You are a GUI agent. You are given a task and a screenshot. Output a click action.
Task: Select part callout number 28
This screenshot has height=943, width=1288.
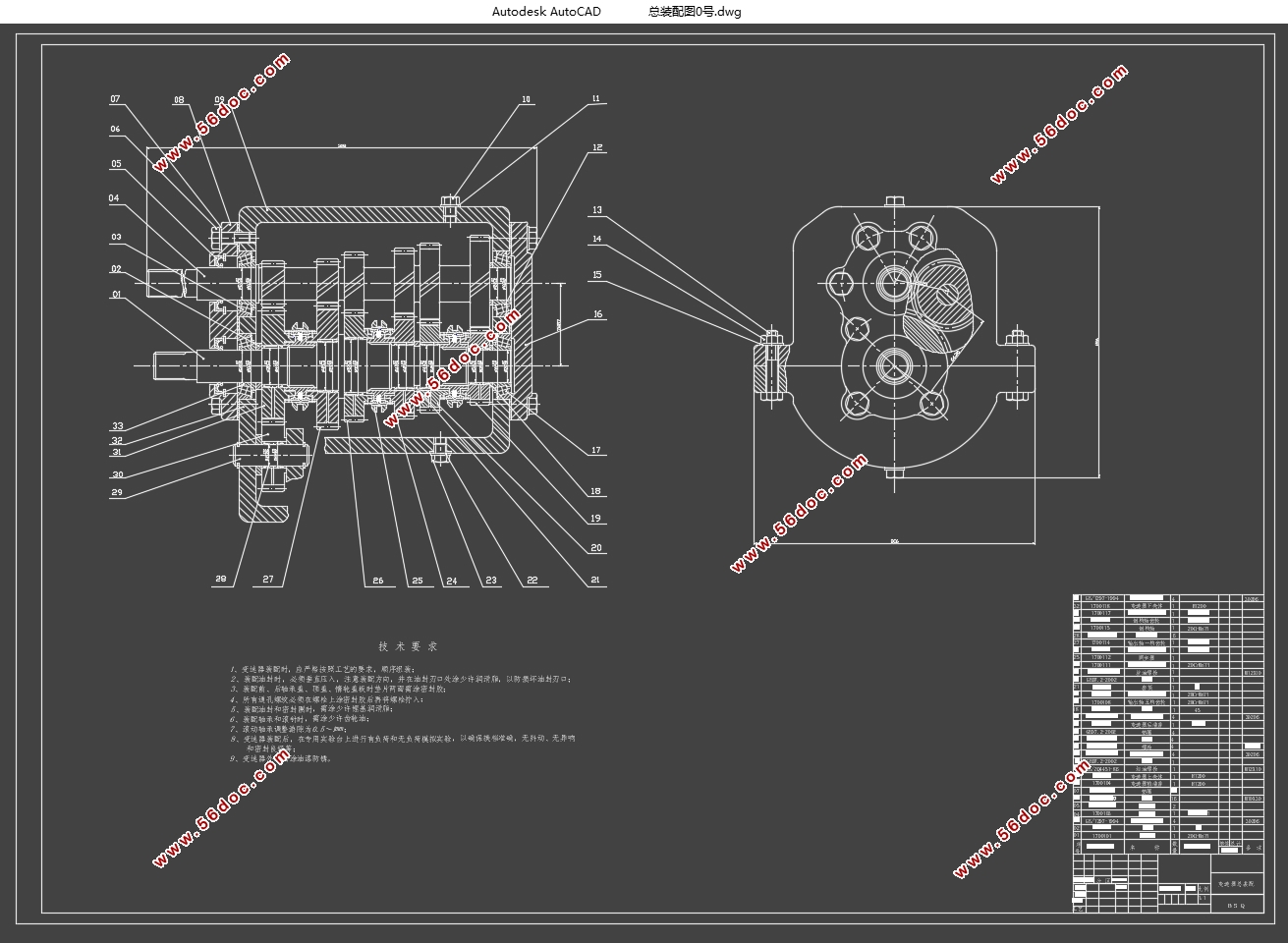pyautogui.click(x=221, y=581)
